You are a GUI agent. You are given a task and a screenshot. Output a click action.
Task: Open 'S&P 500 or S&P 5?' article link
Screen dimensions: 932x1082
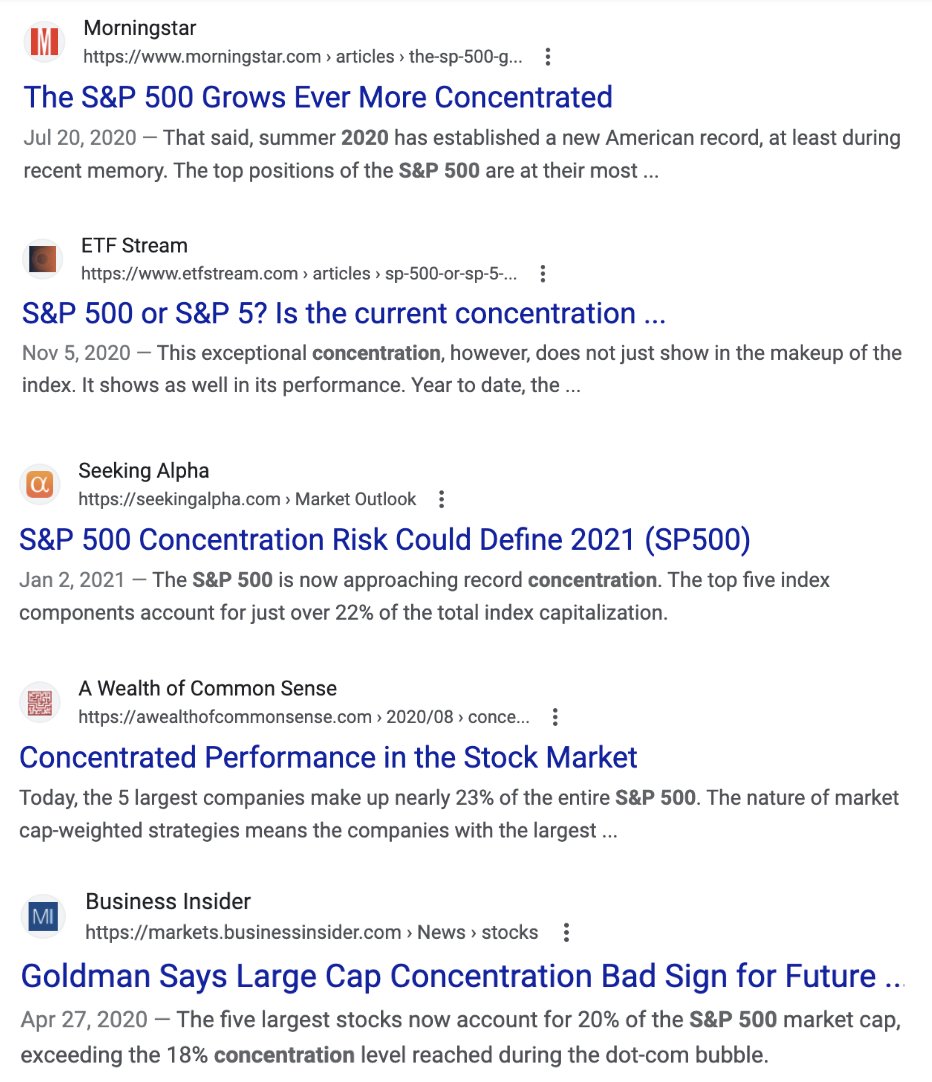344,313
